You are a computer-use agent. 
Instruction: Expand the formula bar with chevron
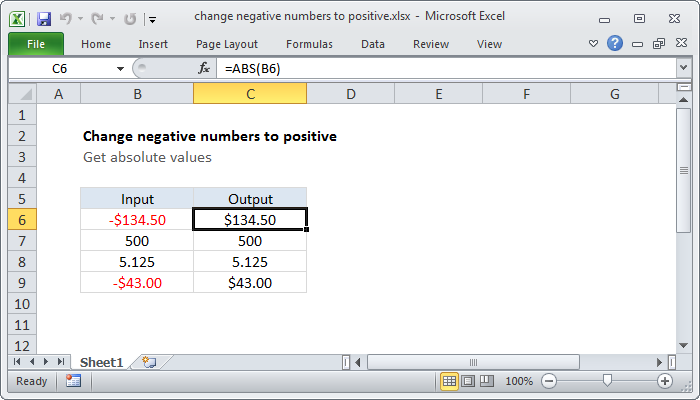pos(683,68)
